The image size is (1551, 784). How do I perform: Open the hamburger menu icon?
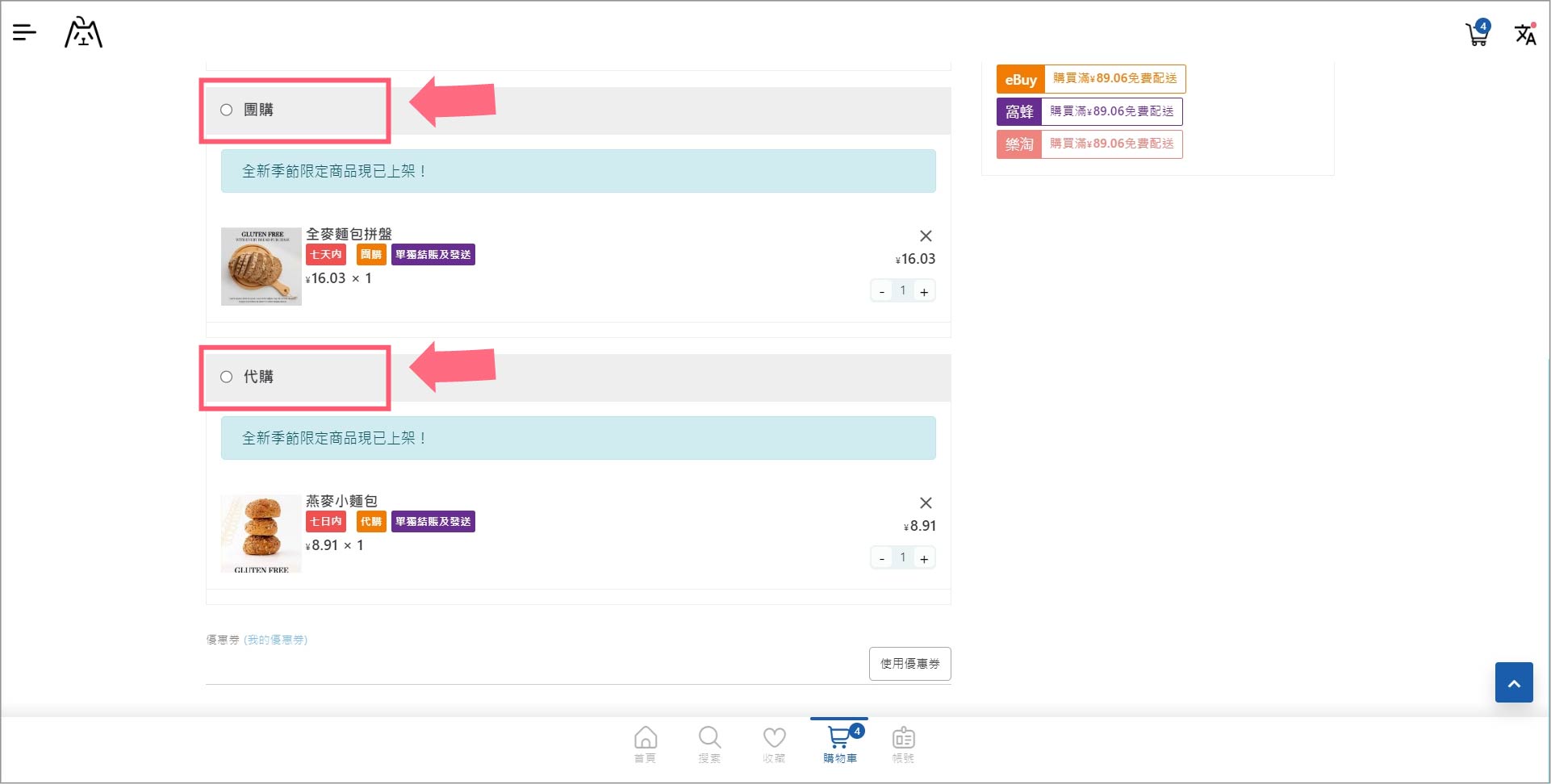tap(24, 32)
